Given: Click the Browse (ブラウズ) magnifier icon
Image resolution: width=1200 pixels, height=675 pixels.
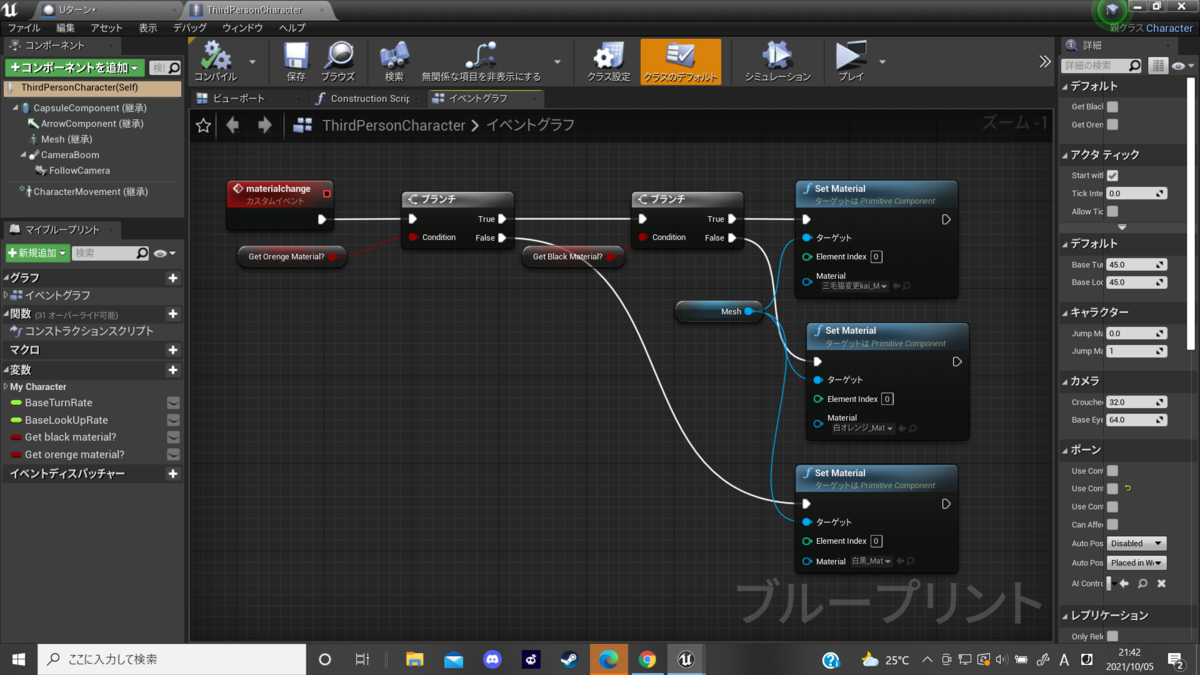Looking at the screenshot, I should pyautogui.click(x=338, y=56).
